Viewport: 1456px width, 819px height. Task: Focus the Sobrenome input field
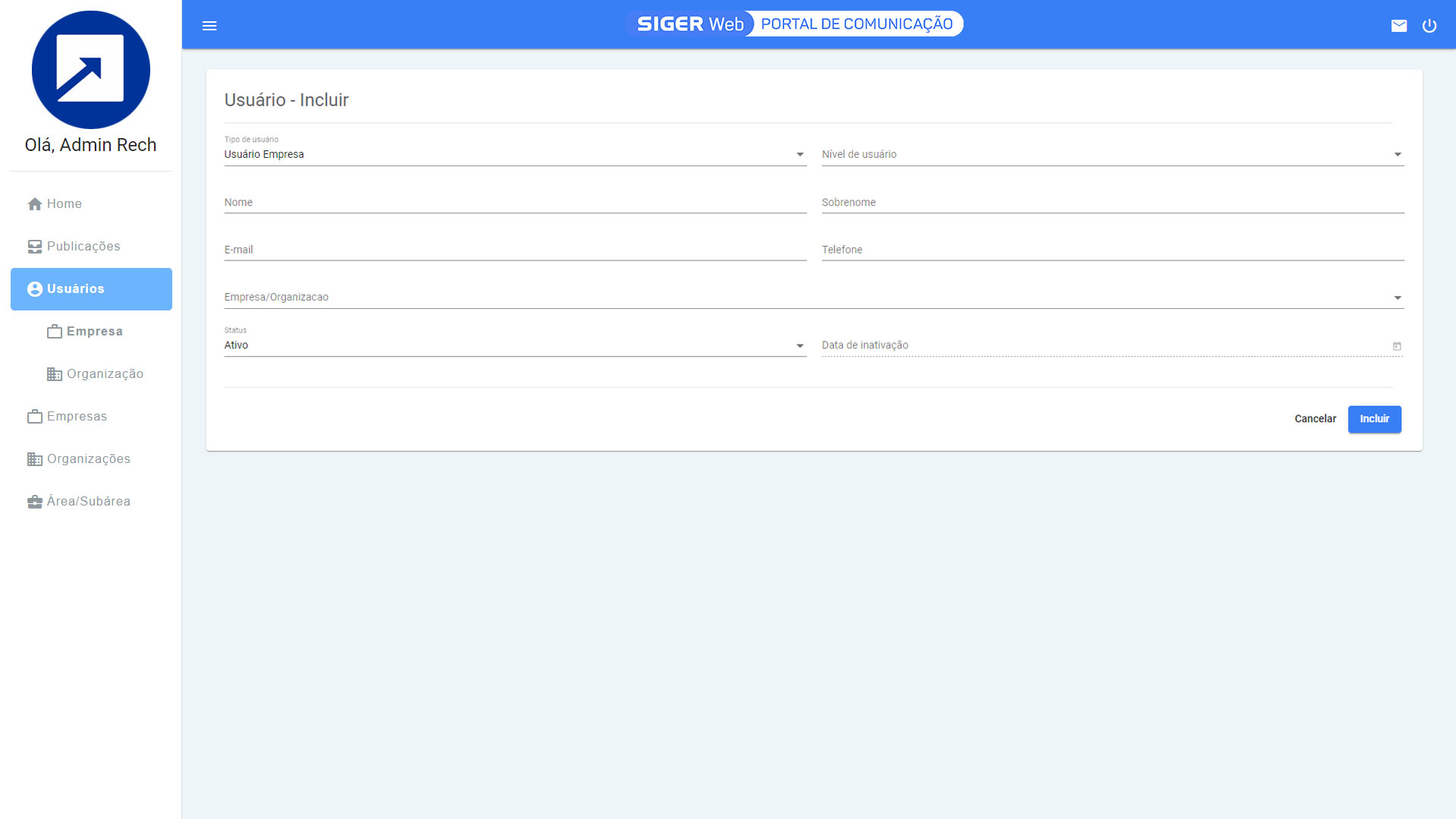(1113, 203)
